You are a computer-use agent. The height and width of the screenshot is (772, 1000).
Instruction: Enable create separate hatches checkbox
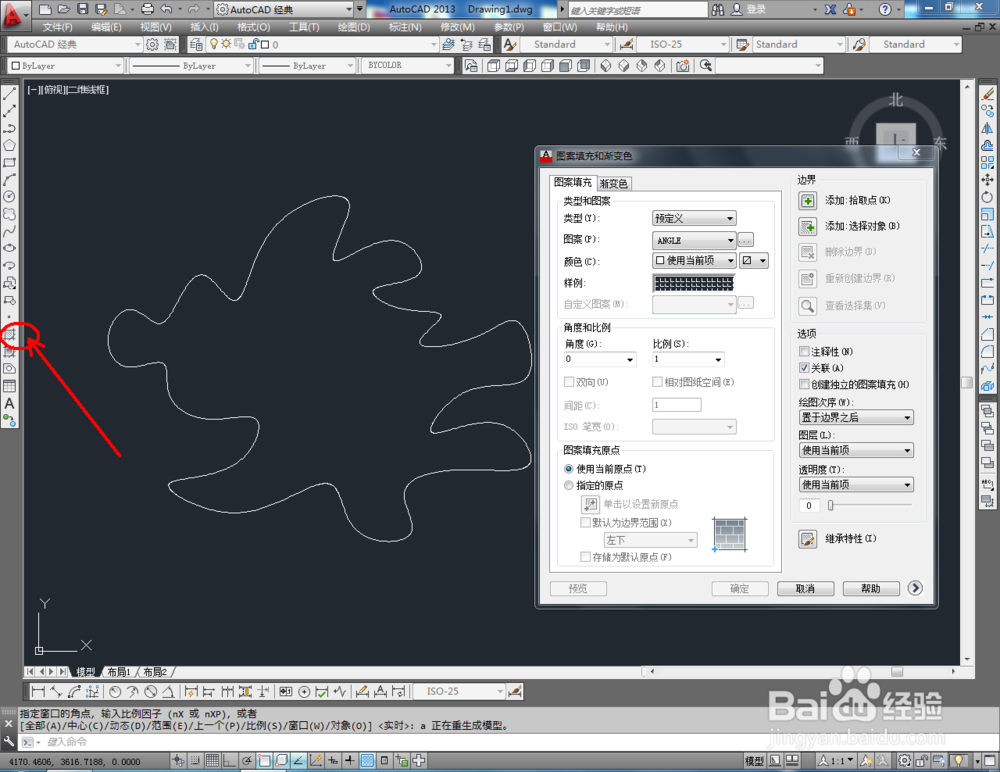click(x=804, y=385)
